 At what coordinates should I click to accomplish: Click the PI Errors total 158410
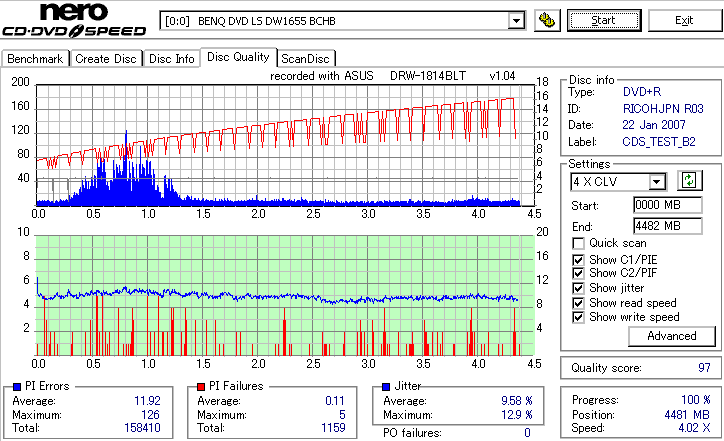coord(142,428)
